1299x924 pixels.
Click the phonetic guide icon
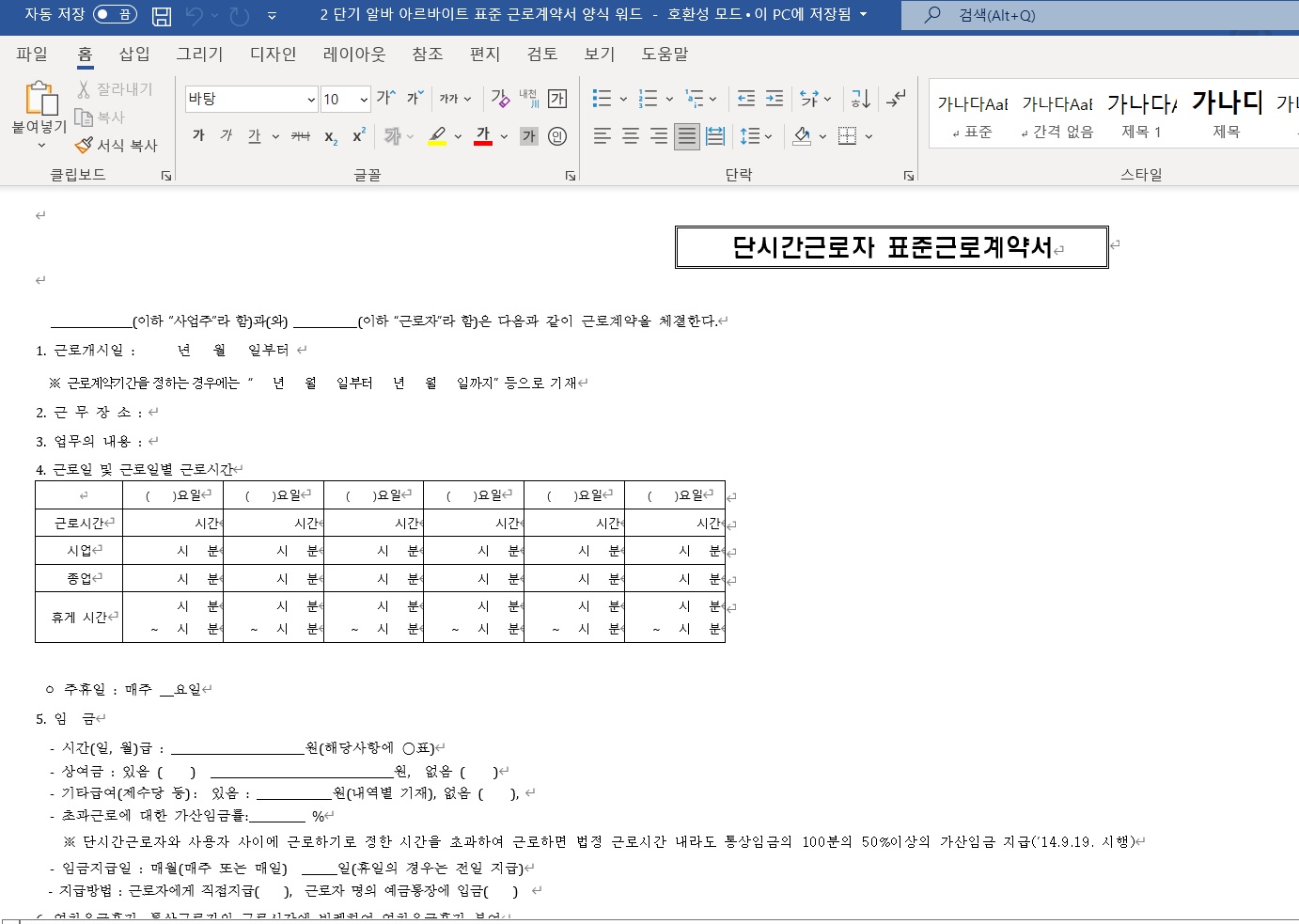528,98
